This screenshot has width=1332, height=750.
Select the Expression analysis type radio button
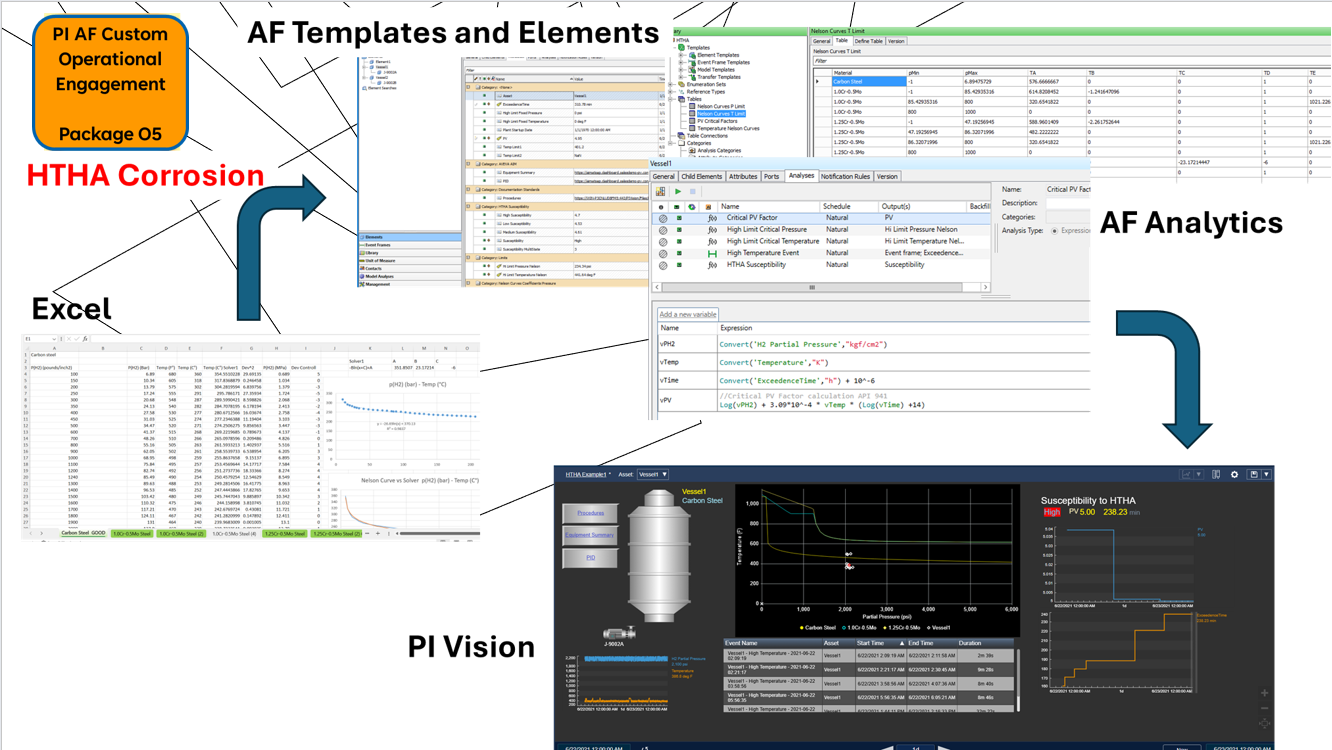click(x=1055, y=231)
